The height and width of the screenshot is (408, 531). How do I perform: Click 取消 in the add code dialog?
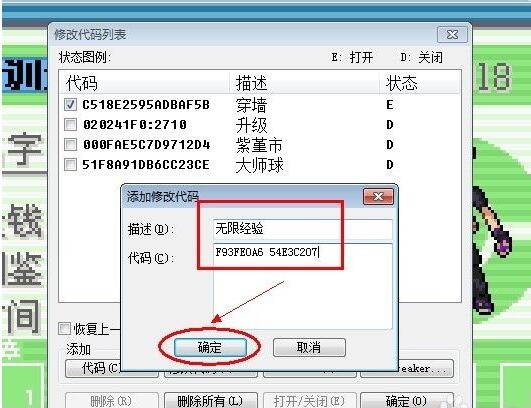[x=309, y=347]
